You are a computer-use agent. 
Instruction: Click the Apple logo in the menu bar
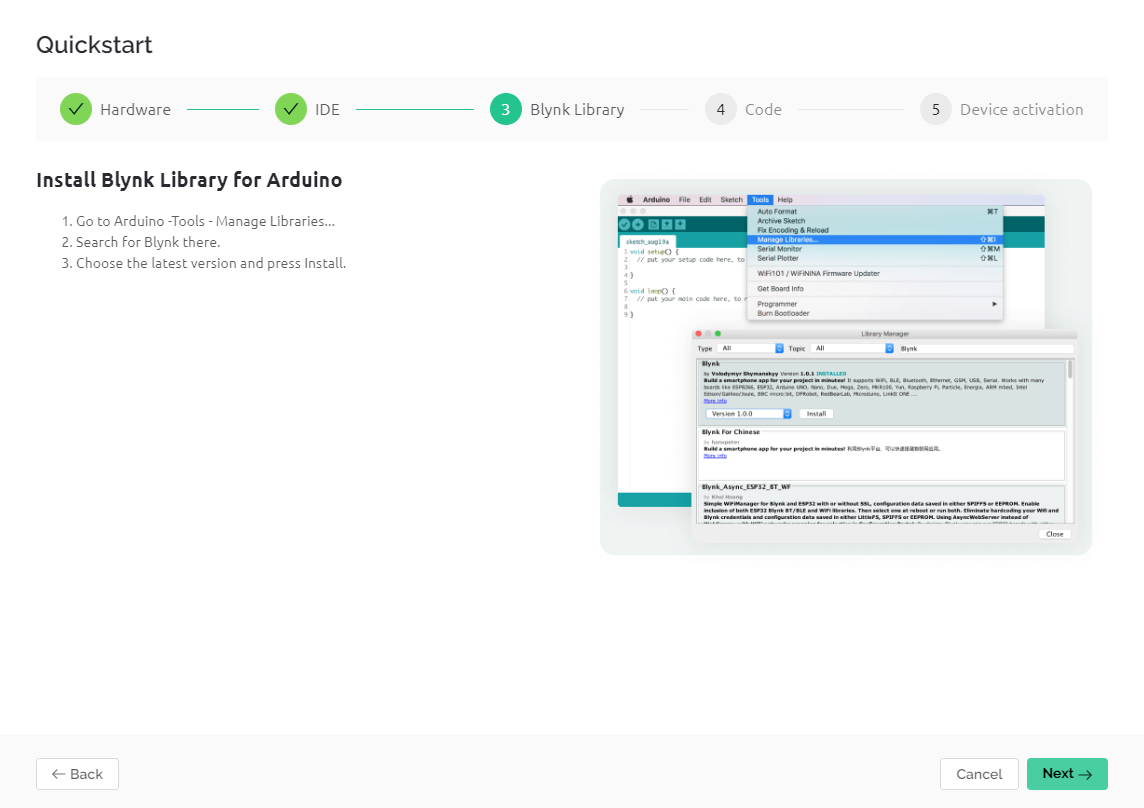(x=629, y=200)
